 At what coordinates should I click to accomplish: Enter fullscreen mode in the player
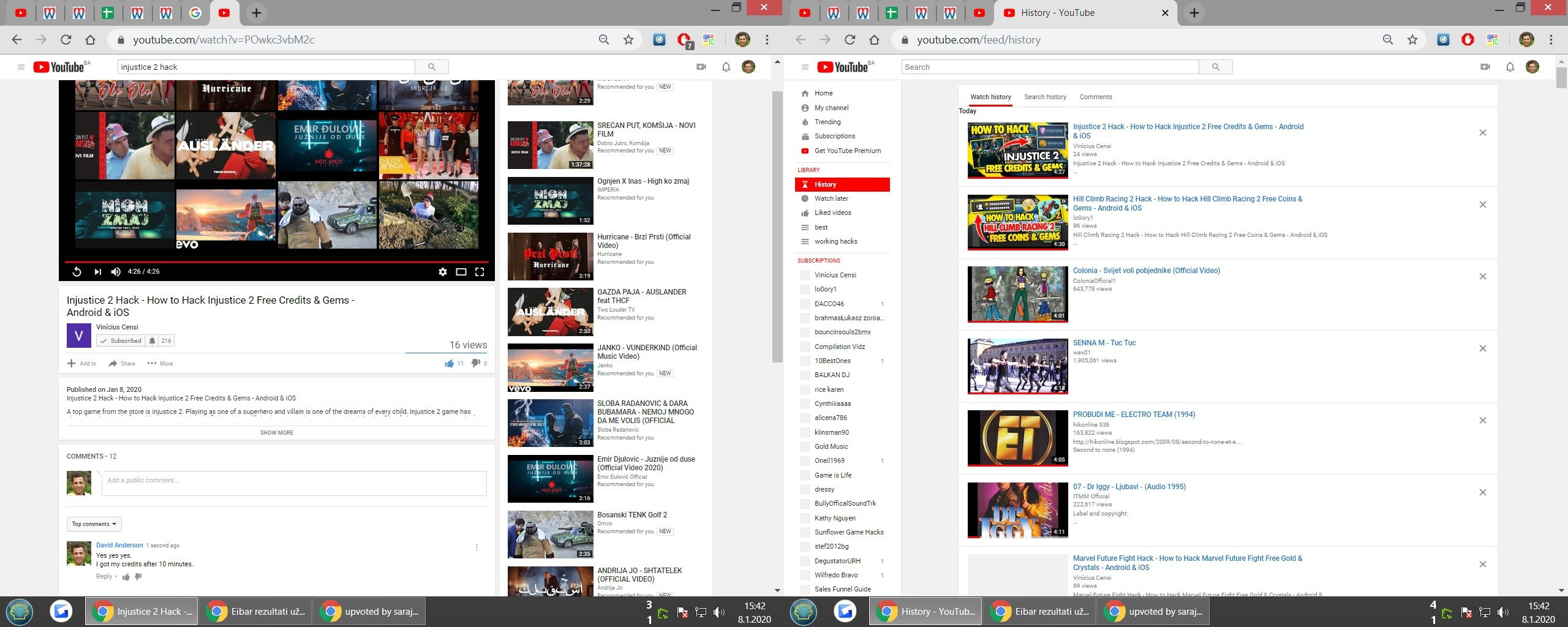[480, 272]
